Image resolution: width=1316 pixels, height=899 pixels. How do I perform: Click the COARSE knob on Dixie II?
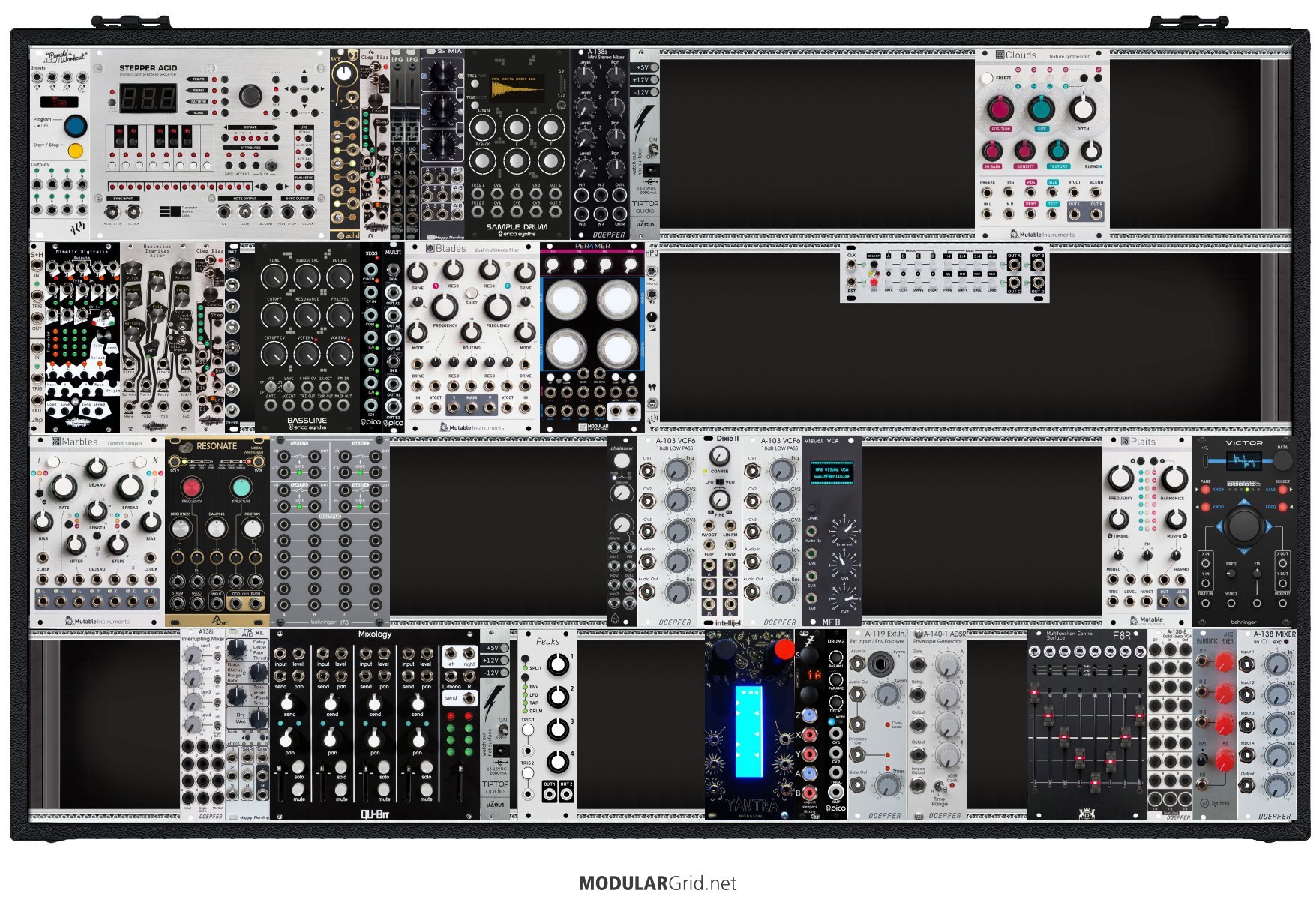[x=719, y=456]
